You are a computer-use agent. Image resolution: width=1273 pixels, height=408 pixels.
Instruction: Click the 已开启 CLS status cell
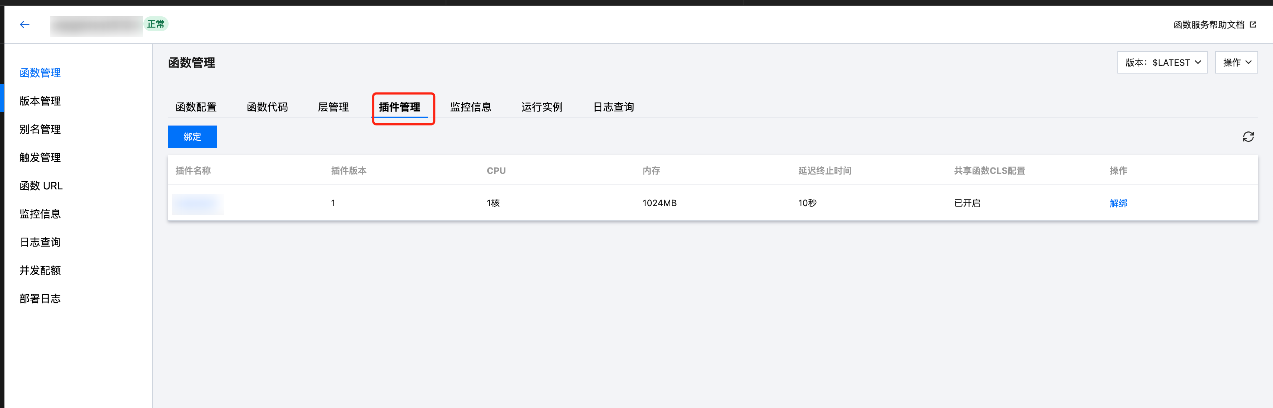(967, 203)
